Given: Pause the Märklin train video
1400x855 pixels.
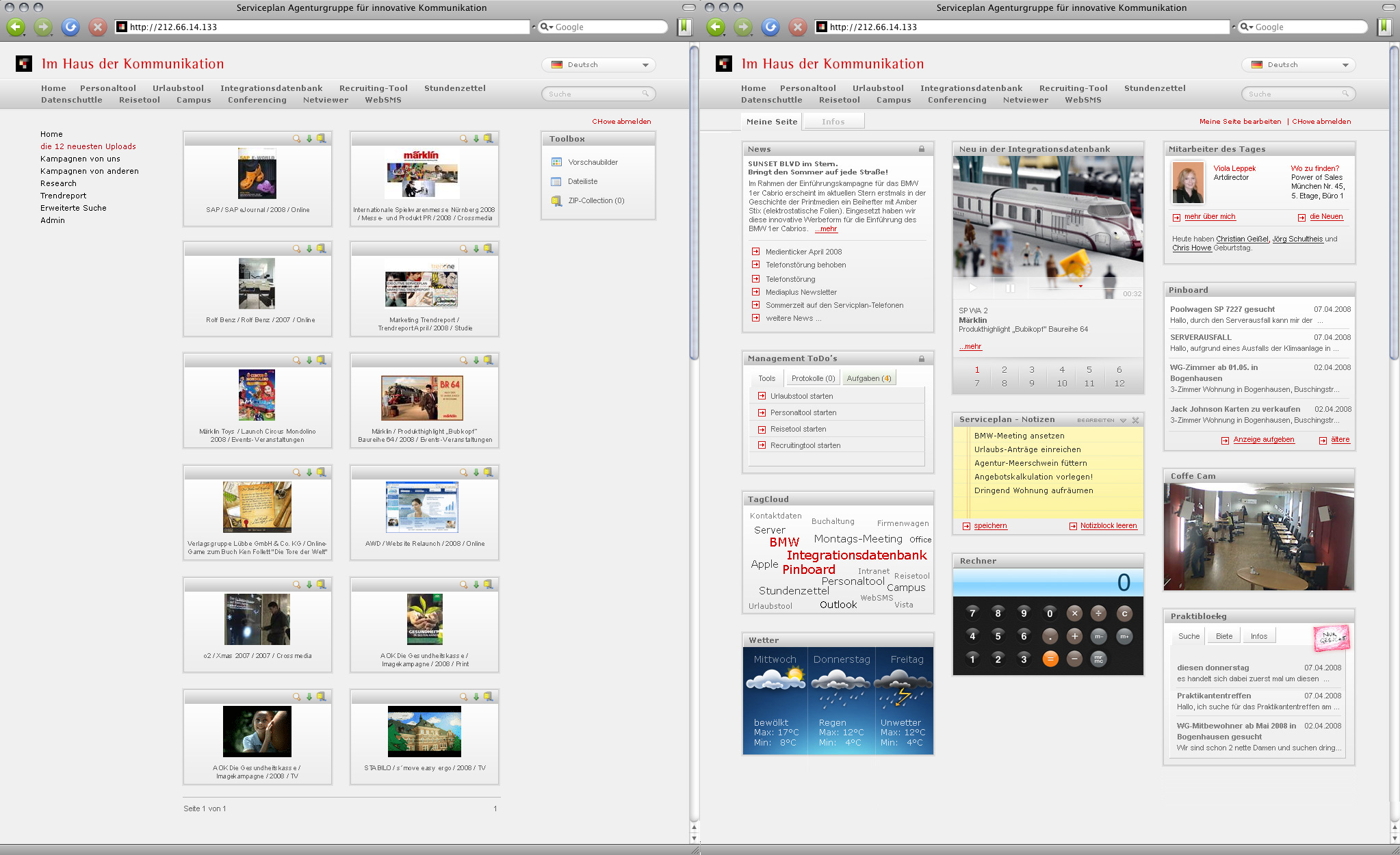Looking at the screenshot, I should click(x=1010, y=288).
